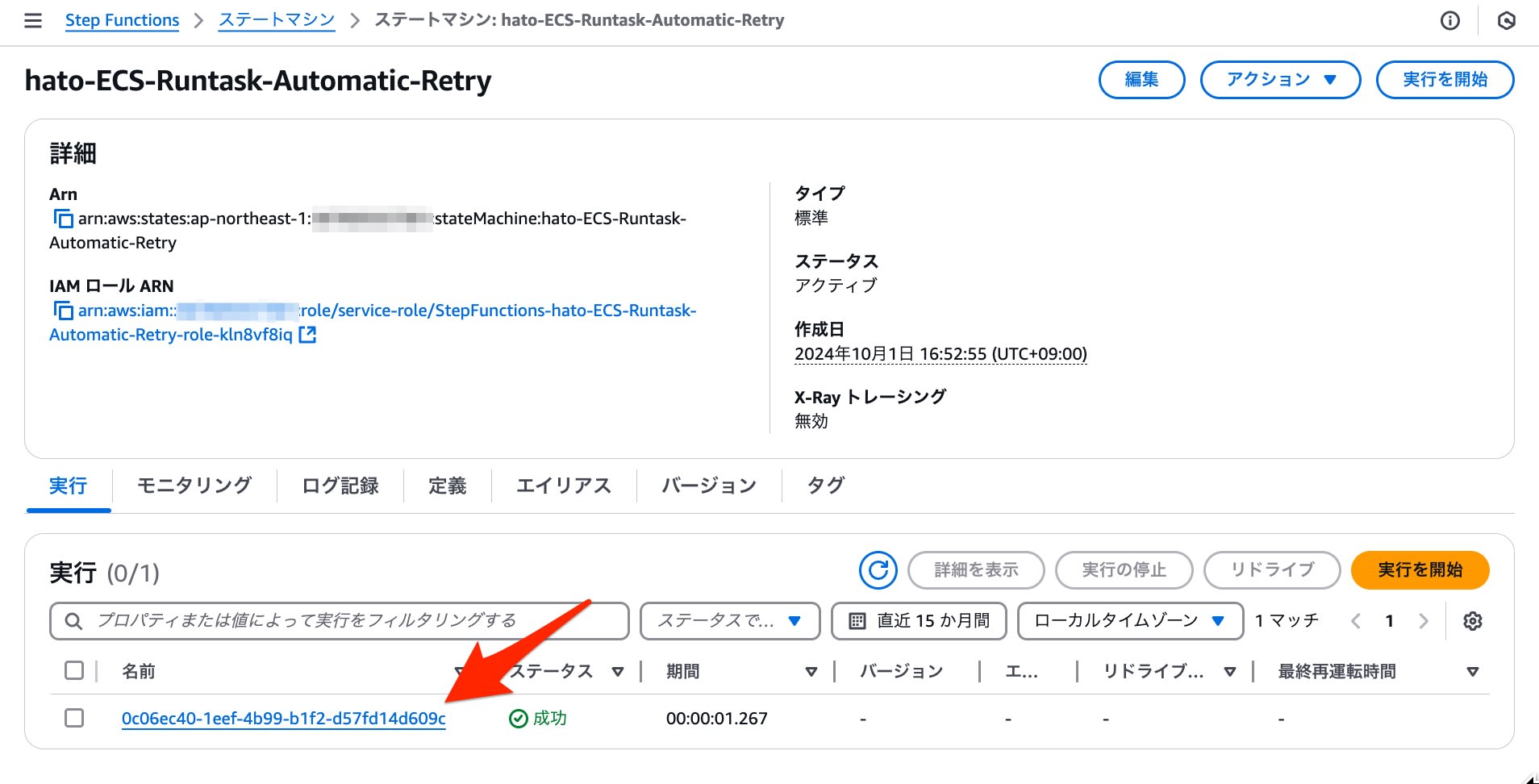Viewport: 1539px width, 784px height.
Task: Click the duration 00:00:01.267
Action: click(x=716, y=718)
